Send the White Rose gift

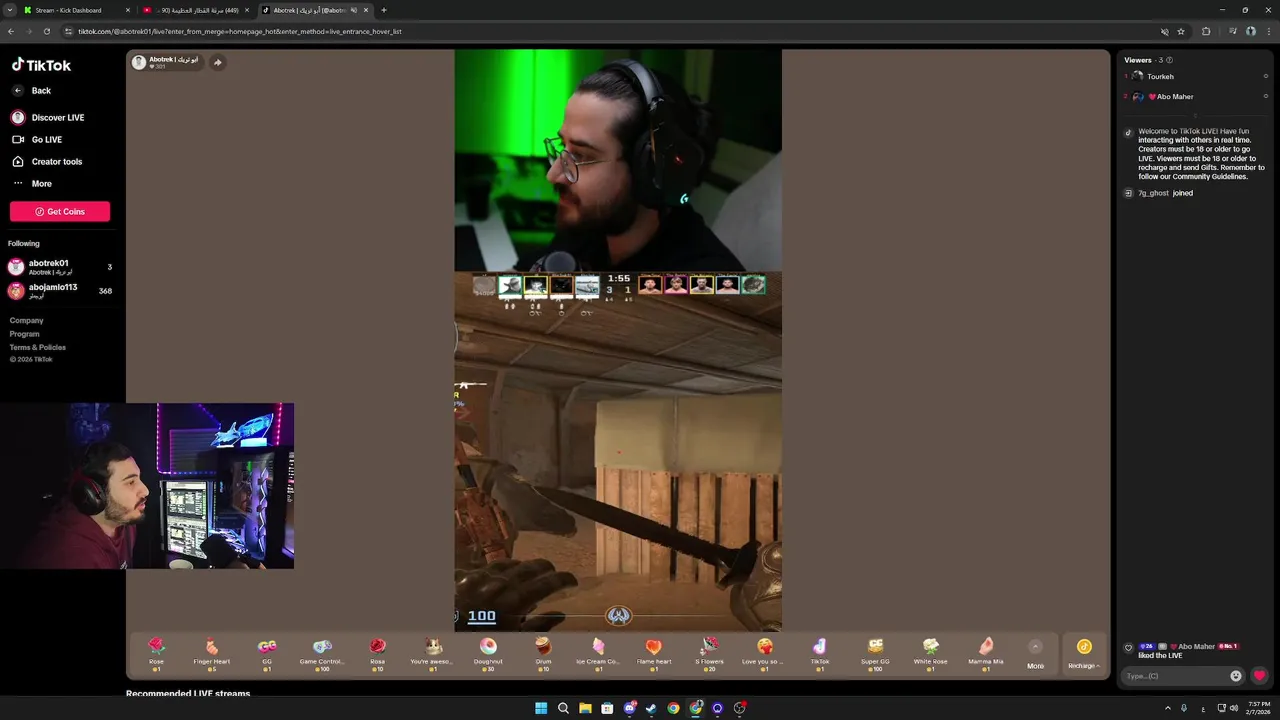click(x=930, y=654)
